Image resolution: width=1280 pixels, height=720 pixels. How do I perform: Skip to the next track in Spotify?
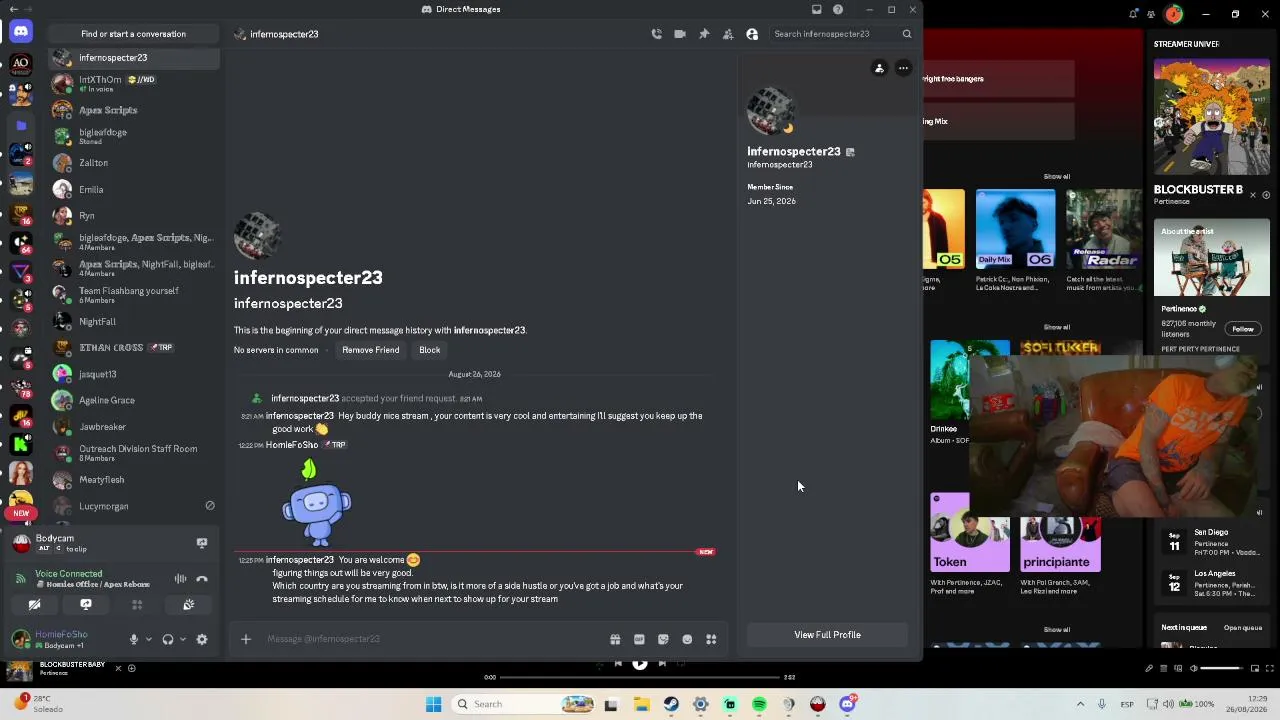coord(662,663)
